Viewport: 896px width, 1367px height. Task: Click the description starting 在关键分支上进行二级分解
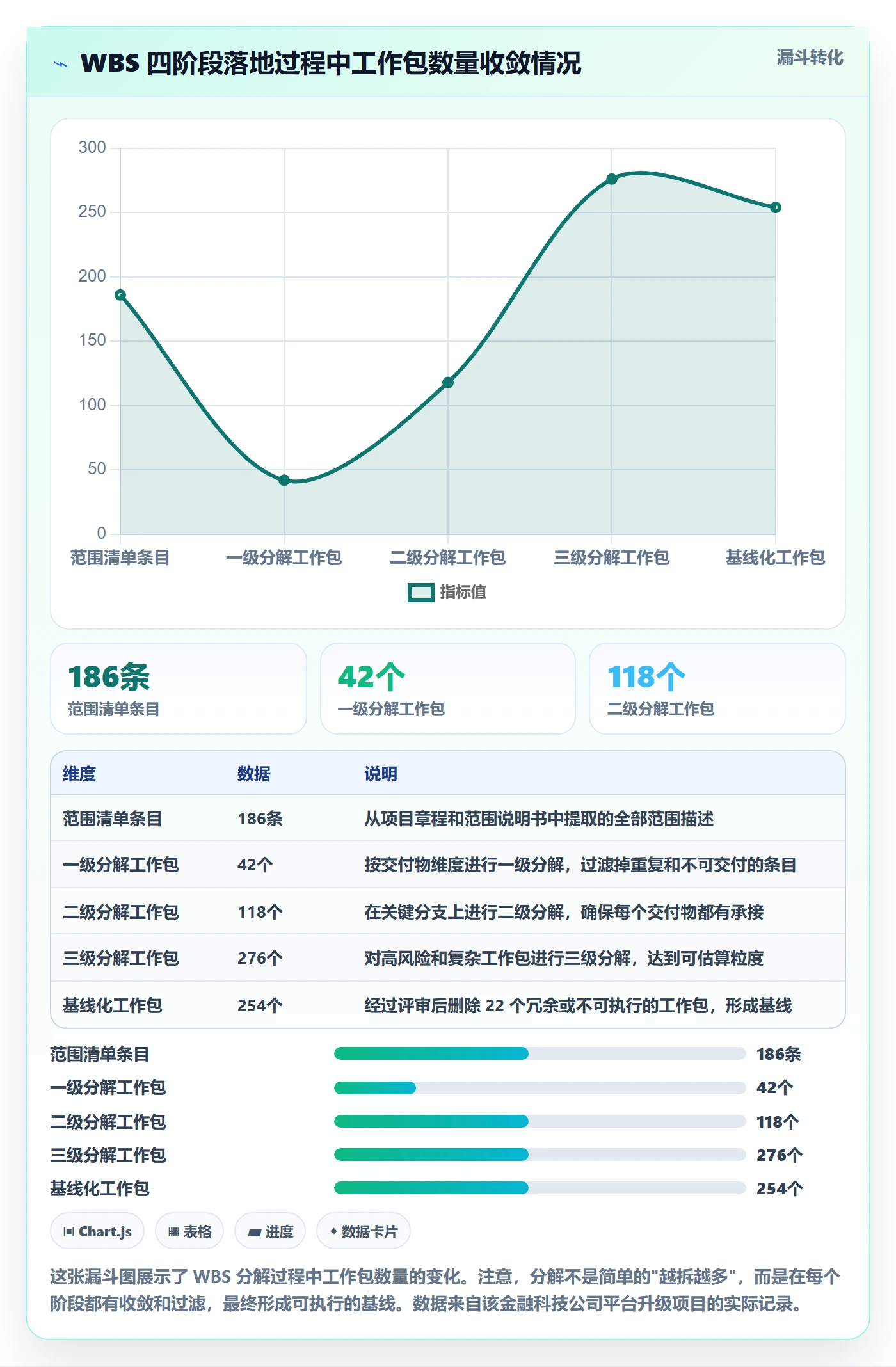click(x=564, y=912)
